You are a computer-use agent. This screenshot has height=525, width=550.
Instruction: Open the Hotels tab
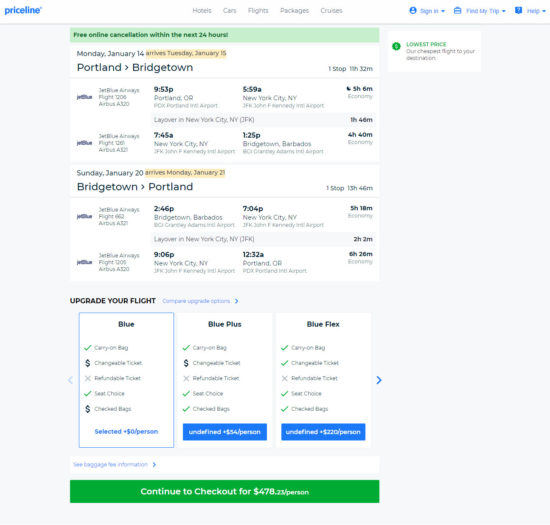click(202, 11)
